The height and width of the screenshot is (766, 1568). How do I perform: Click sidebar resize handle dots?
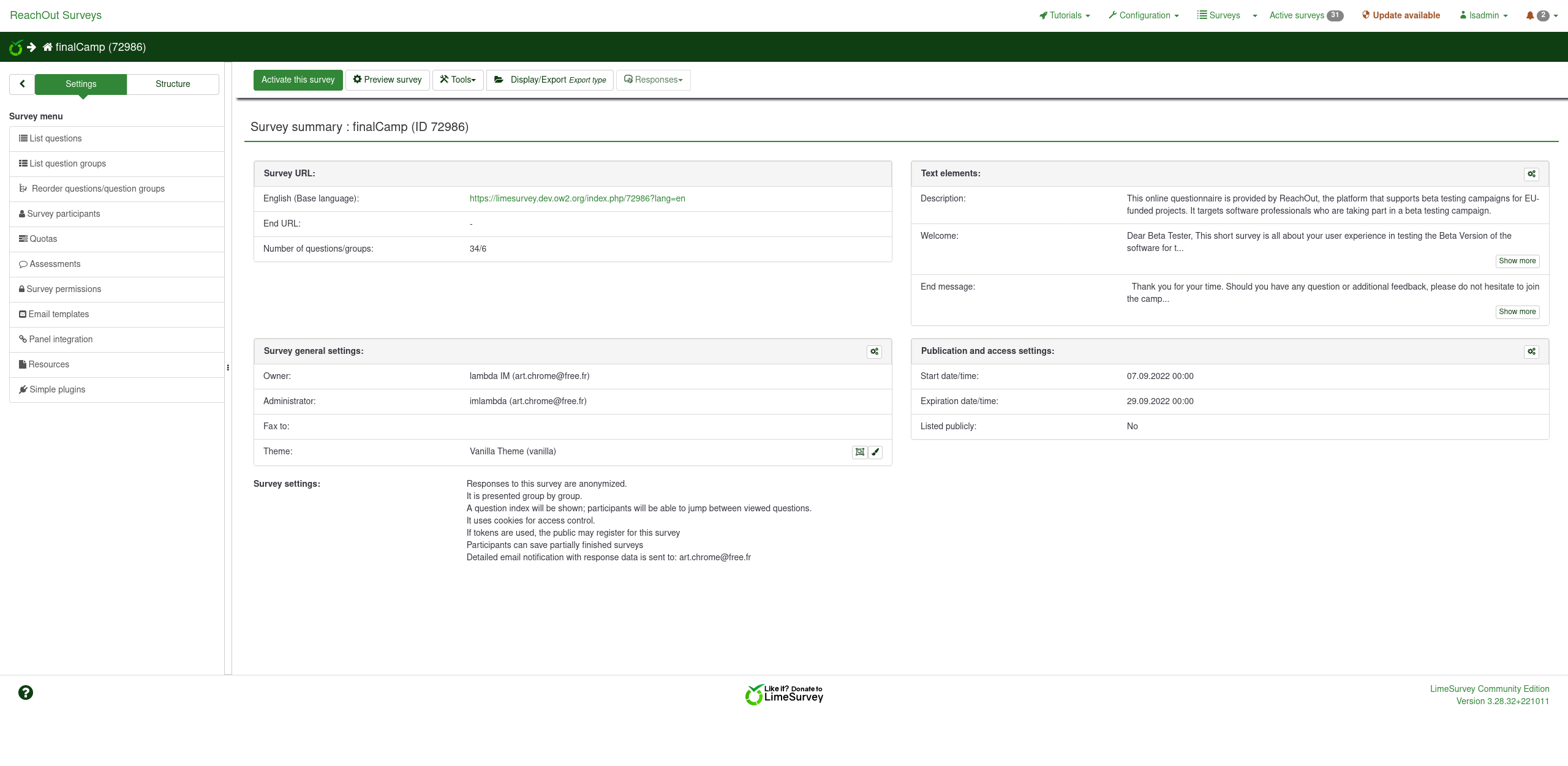coord(228,368)
